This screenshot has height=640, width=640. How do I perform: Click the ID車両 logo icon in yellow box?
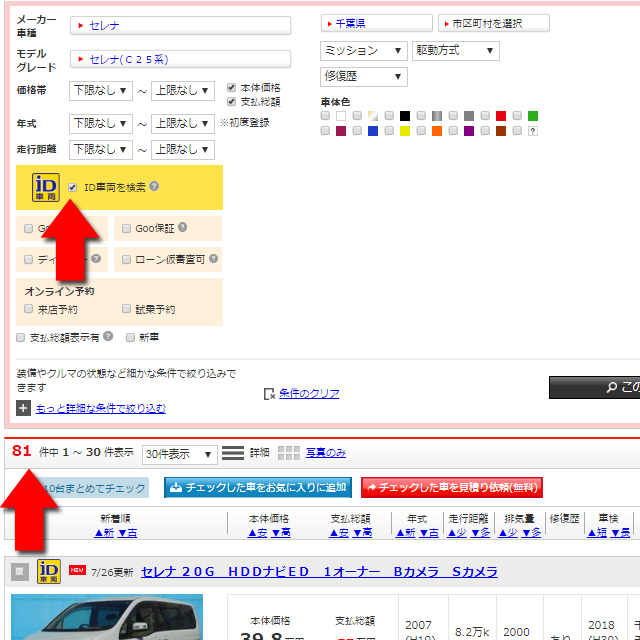click(x=46, y=187)
